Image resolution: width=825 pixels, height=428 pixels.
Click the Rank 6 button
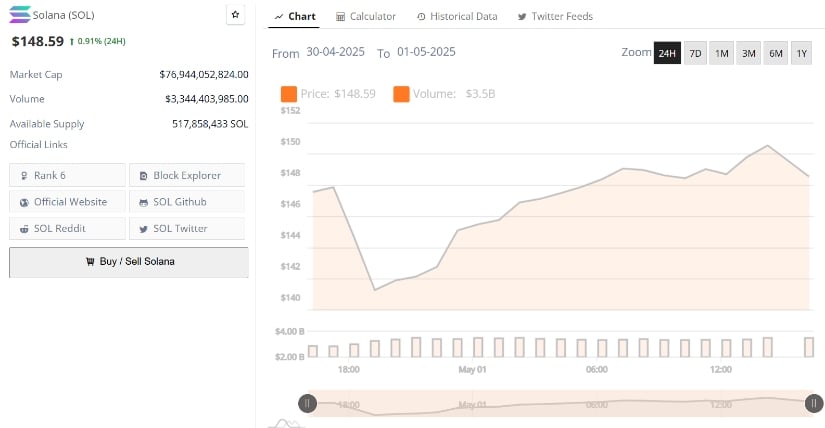(67, 175)
